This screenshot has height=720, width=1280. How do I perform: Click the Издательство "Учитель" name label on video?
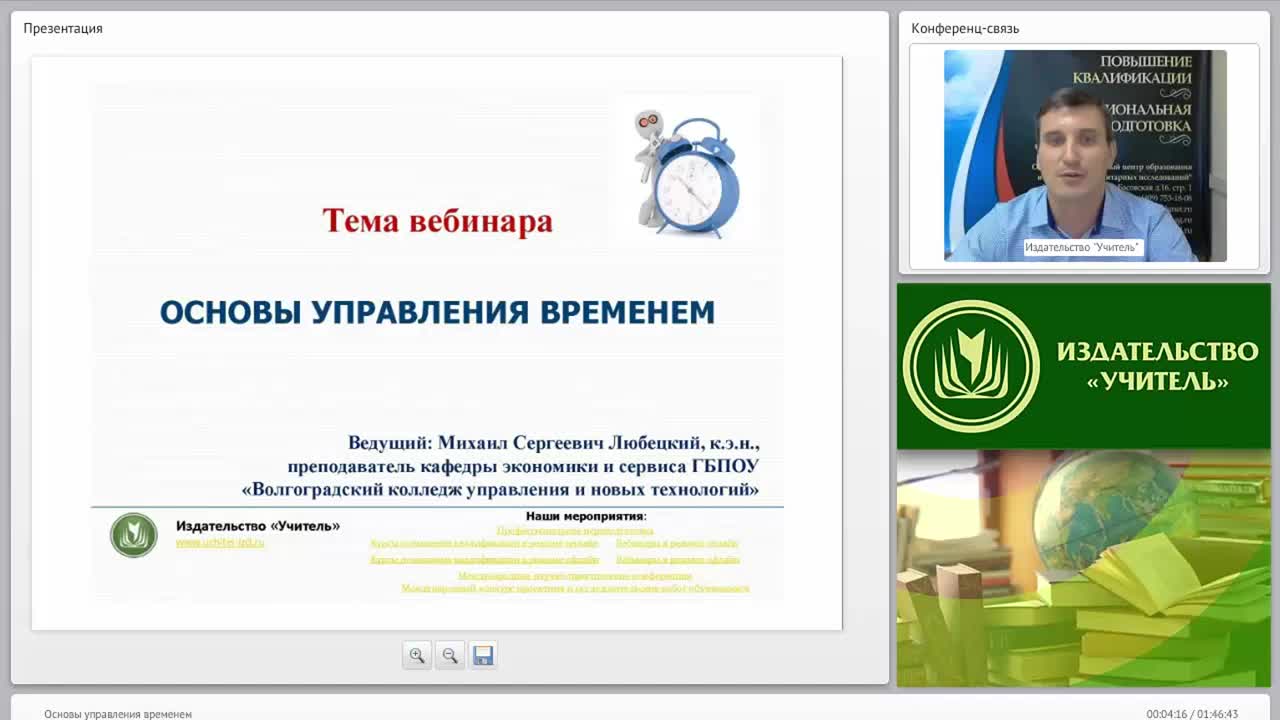pos(1083,247)
